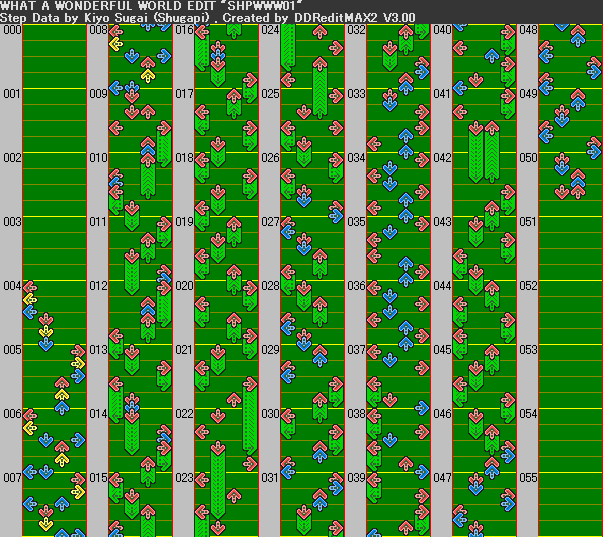This screenshot has height=537, width=603.
Task: Click the long right freeze arrow head in measure 021
Action: pyautogui.click(x=250, y=384)
